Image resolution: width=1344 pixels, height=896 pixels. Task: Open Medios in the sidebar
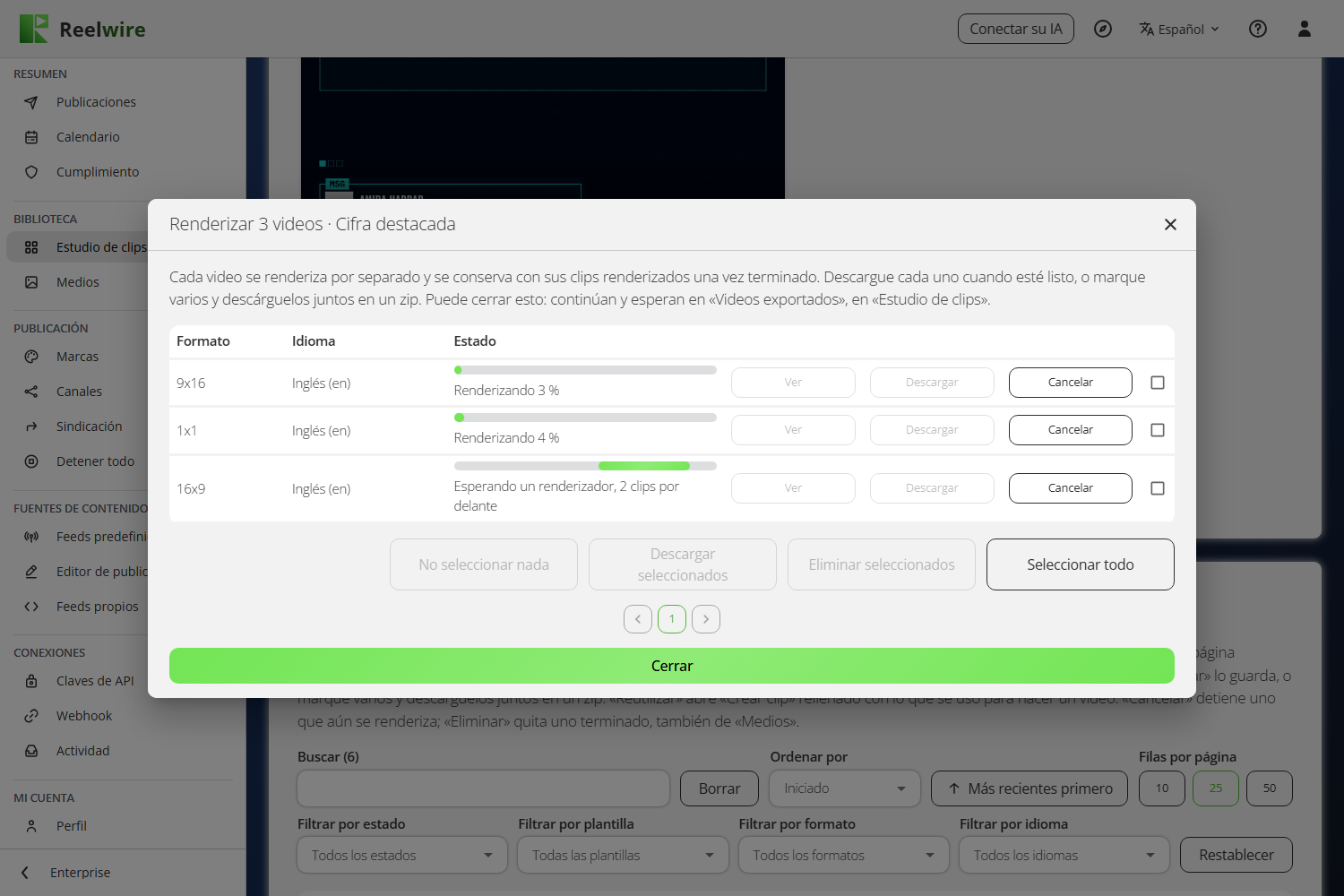pos(78,282)
